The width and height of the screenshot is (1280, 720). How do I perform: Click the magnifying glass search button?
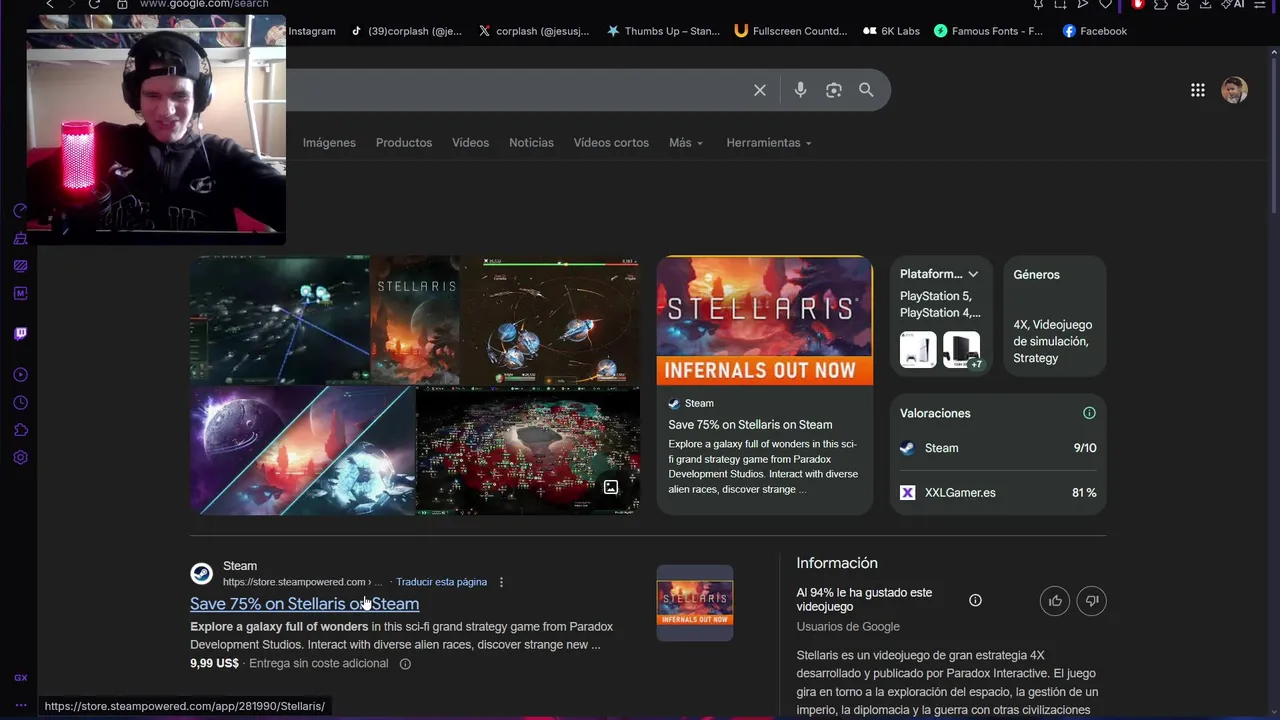point(866,90)
